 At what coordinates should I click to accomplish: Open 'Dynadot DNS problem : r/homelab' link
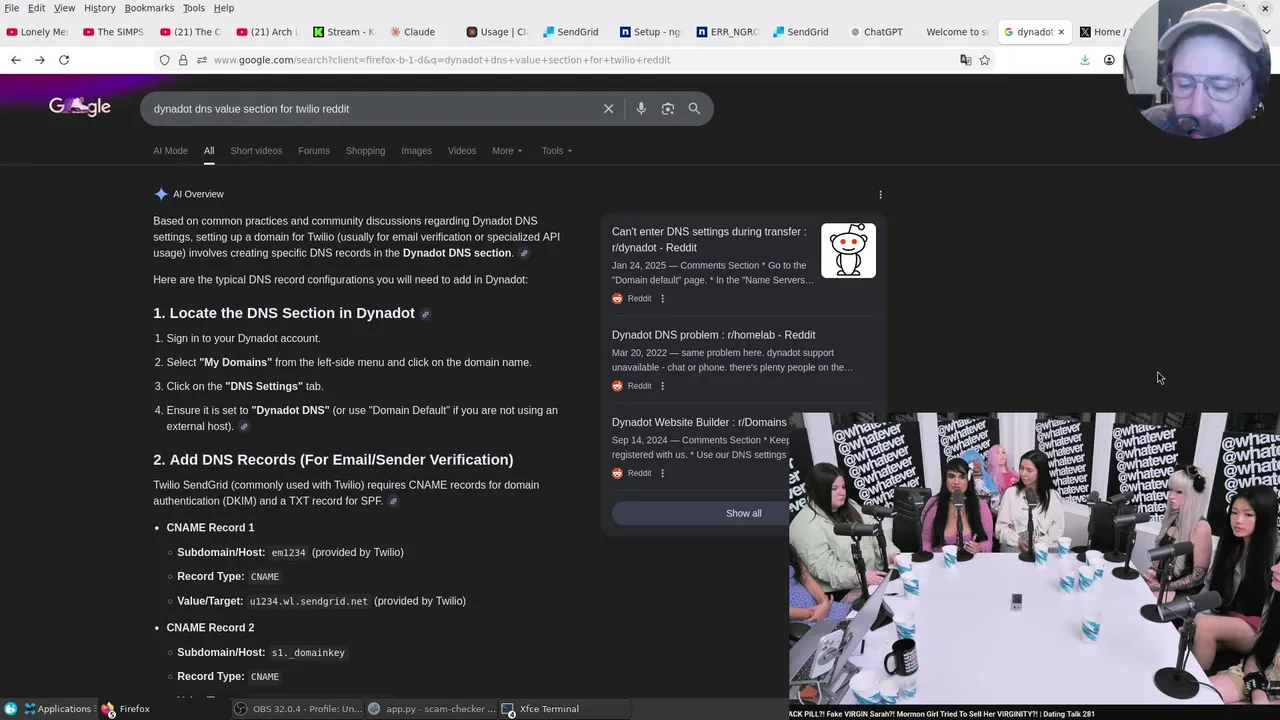(713, 335)
